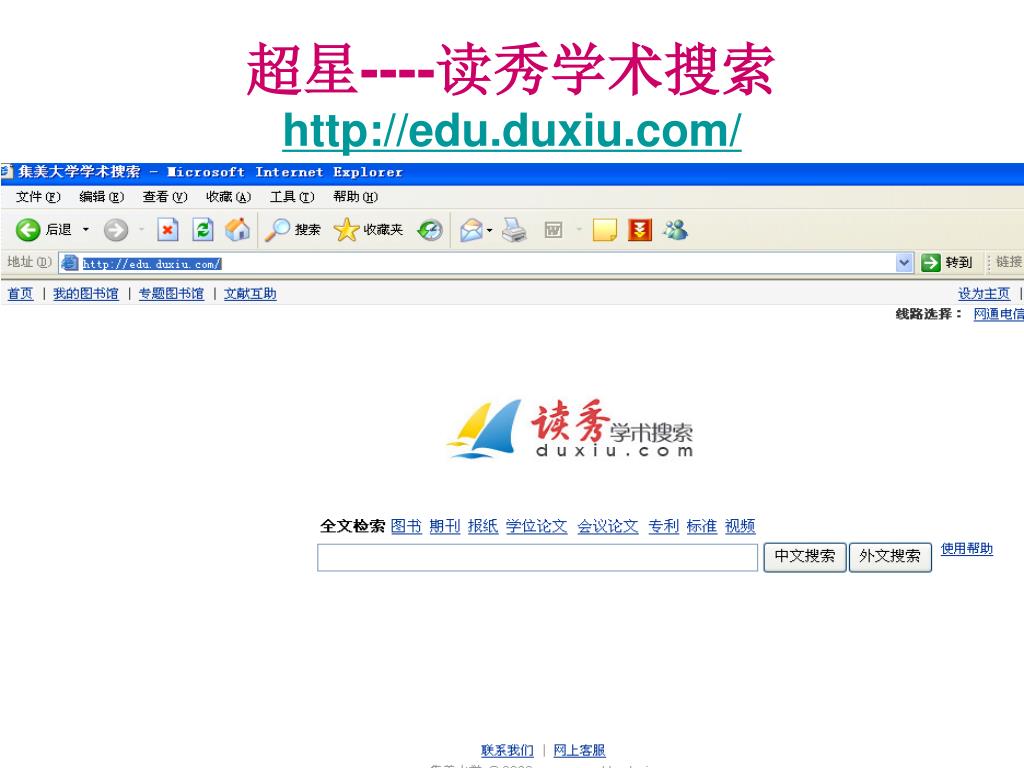Open 使用帮助 link
Screen dimensions: 1024x768
tap(967, 549)
